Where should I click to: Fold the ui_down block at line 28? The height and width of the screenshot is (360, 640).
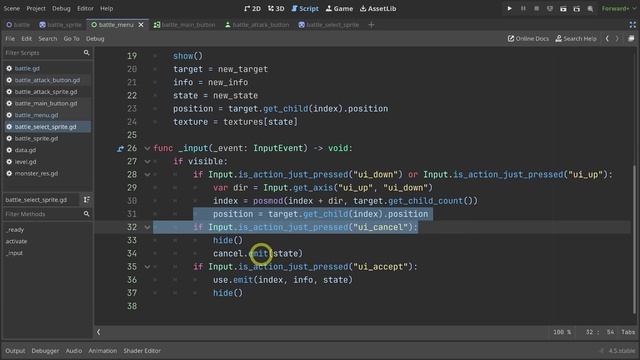point(147,175)
